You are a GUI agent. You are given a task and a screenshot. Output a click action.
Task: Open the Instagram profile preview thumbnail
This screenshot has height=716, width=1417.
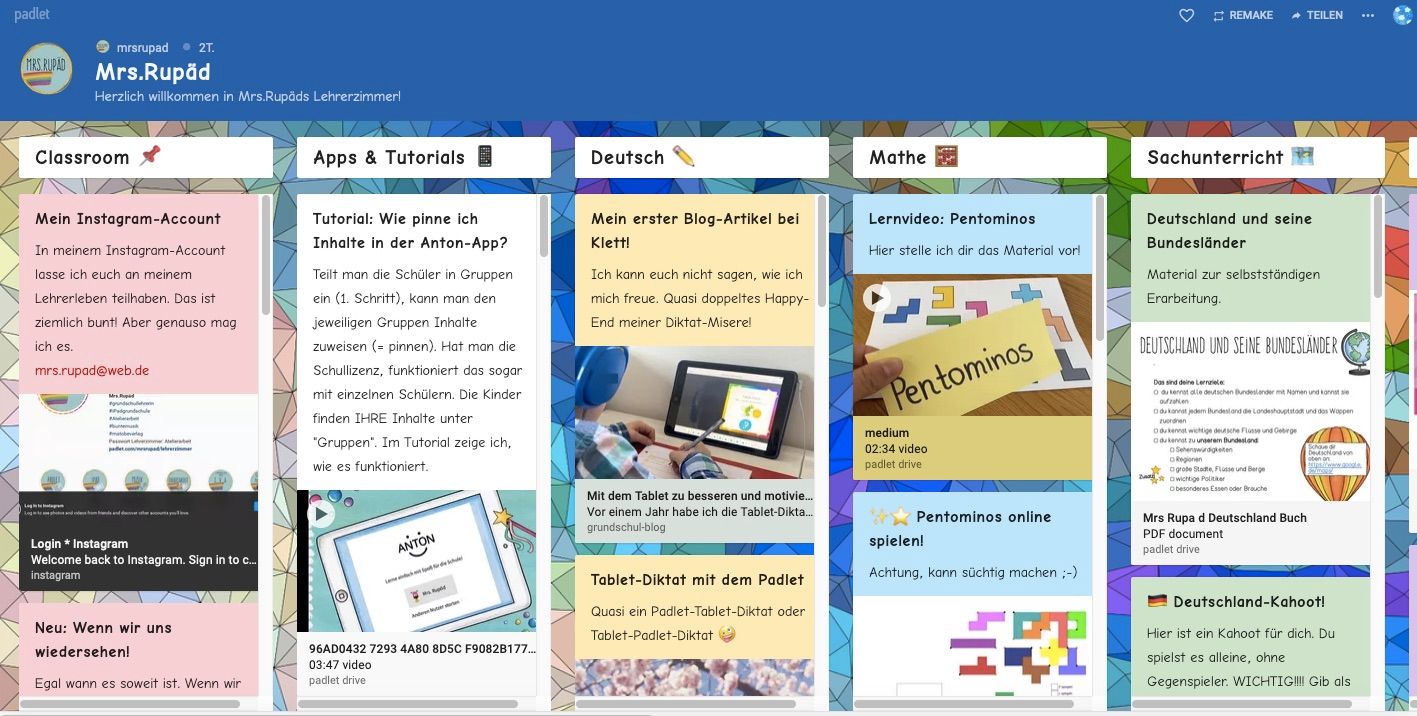tap(138, 442)
